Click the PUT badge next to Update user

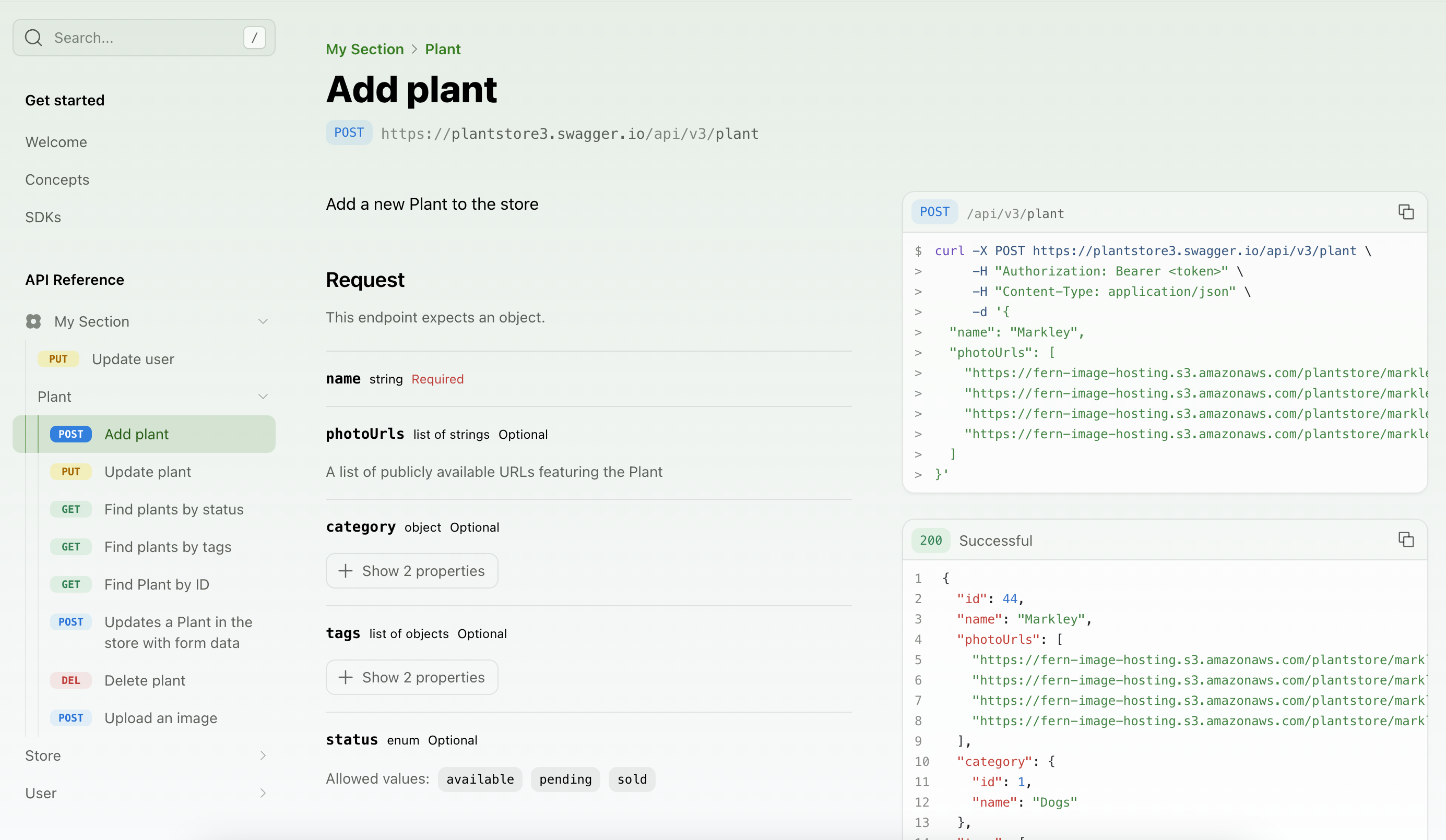[58, 359]
